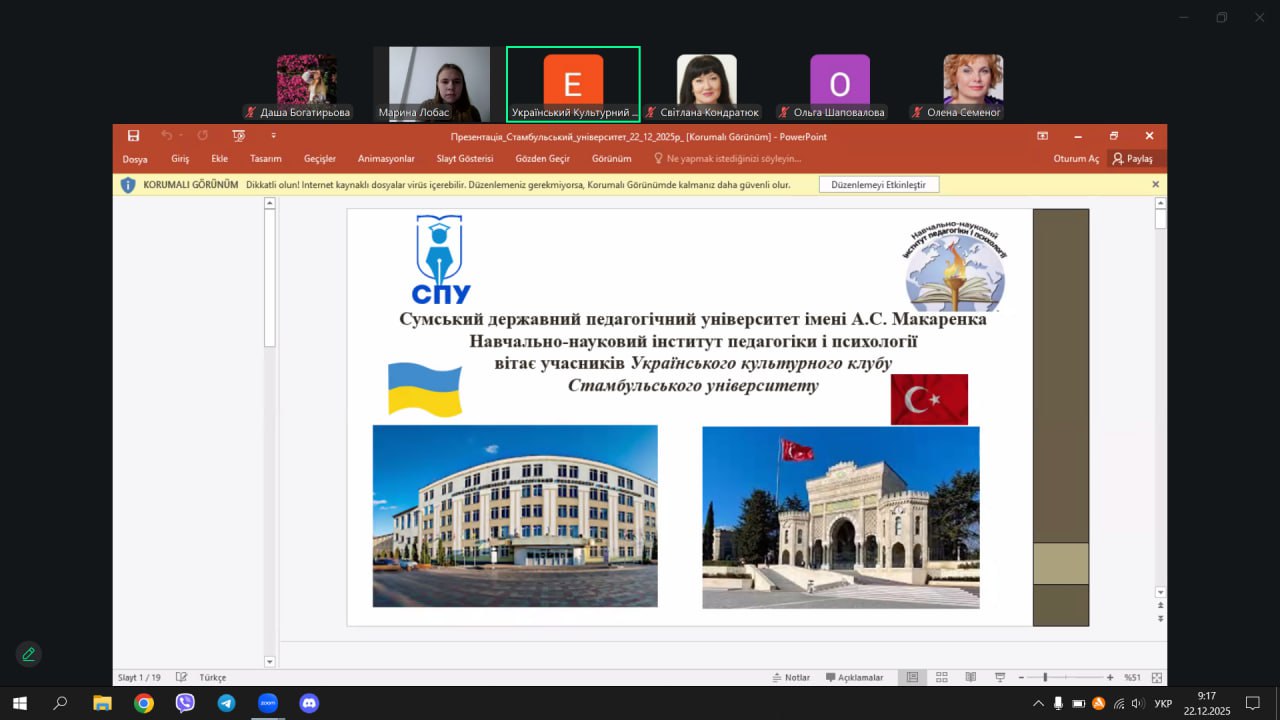1280x720 pixels.
Task: Open the Slayt Gösterisi tab
Action: click(x=464, y=158)
